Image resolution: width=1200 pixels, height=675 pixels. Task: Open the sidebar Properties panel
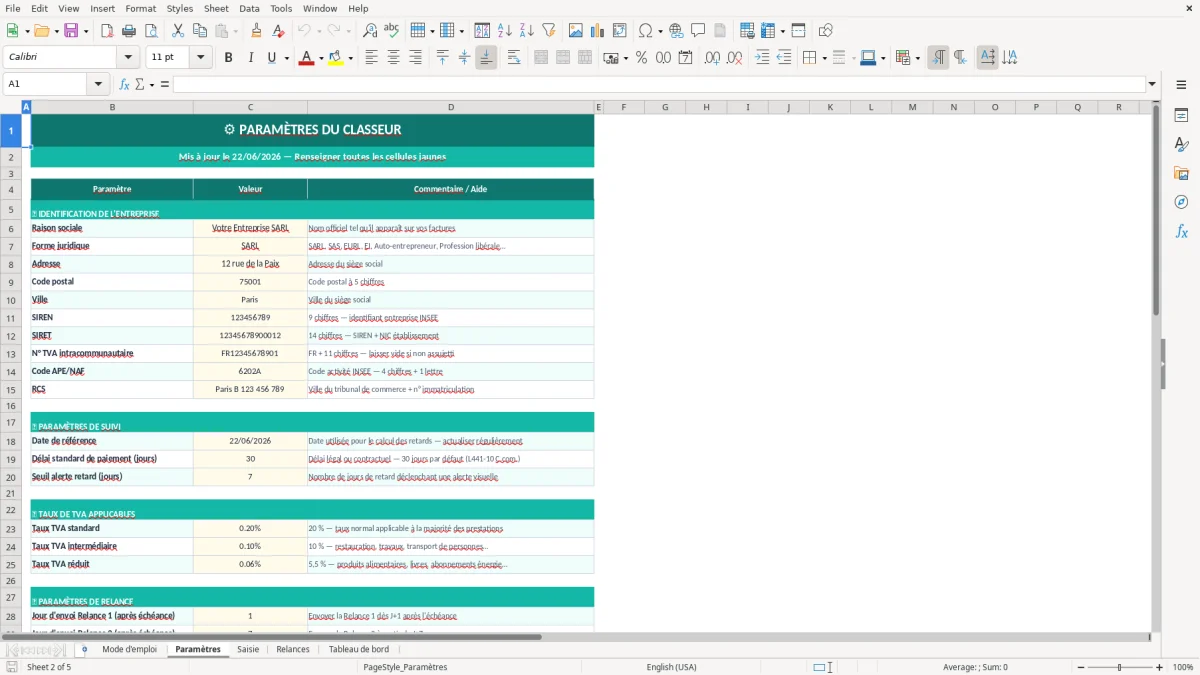tap(1181, 116)
